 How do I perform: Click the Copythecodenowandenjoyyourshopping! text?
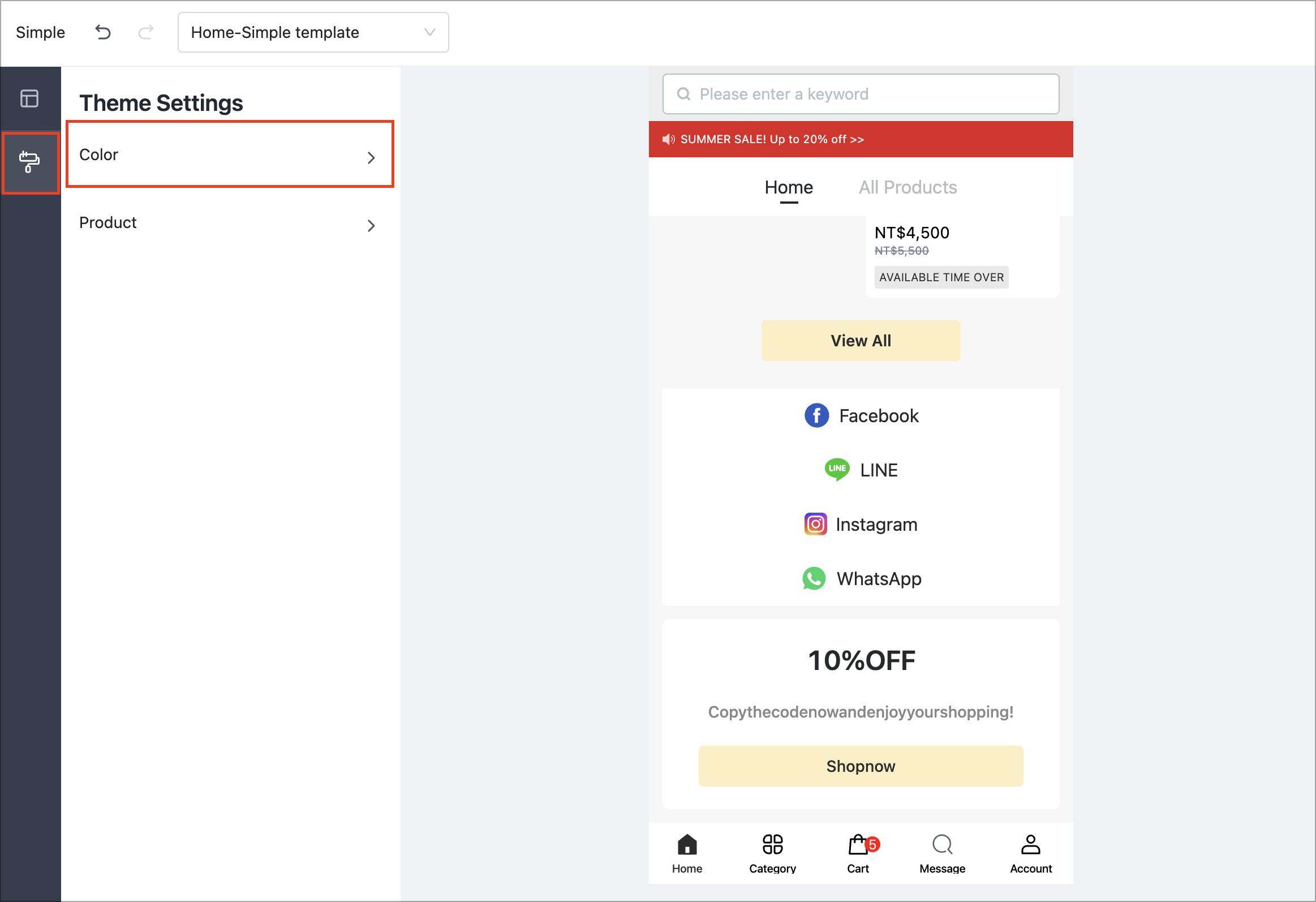click(x=861, y=712)
